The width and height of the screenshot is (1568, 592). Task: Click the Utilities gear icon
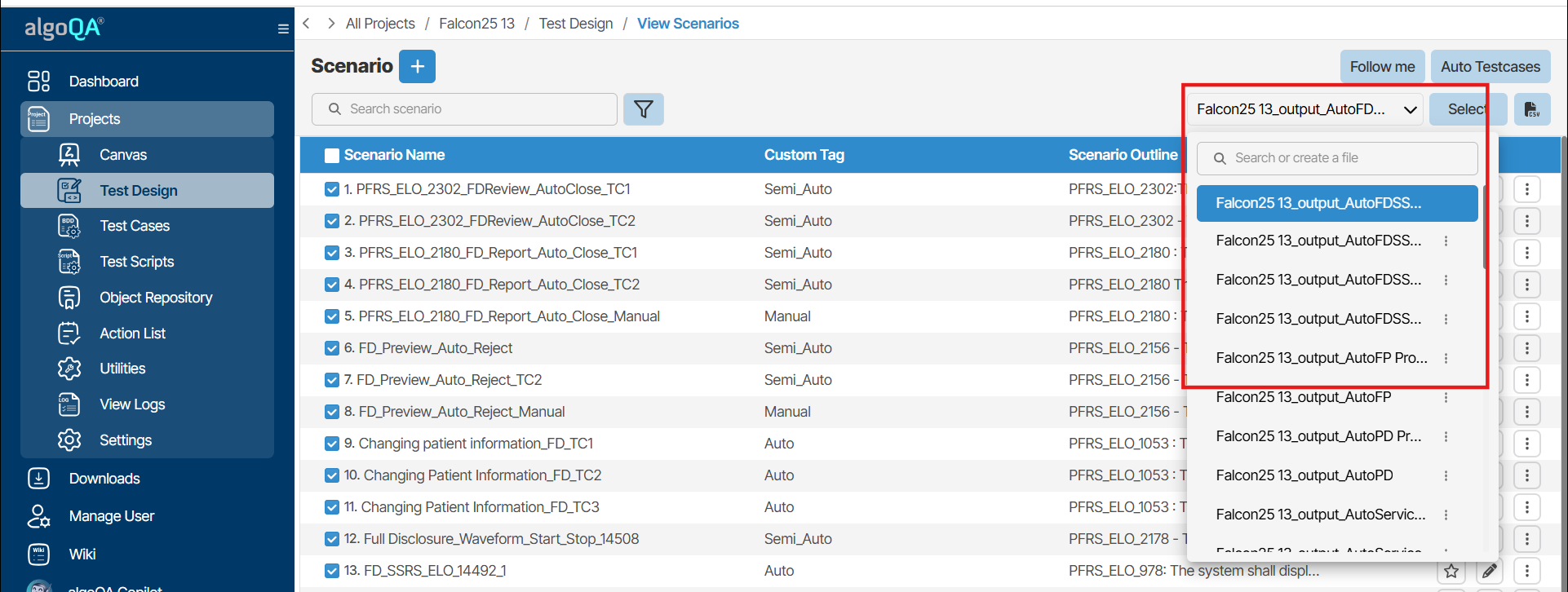[x=69, y=369]
